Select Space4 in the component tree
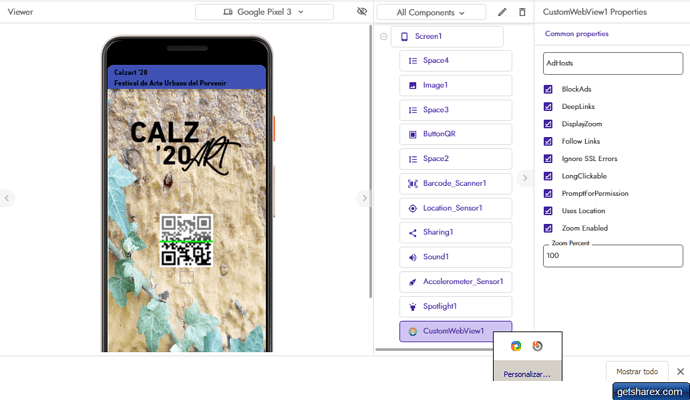Image resolution: width=690 pixels, height=400 pixels. click(x=455, y=61)
